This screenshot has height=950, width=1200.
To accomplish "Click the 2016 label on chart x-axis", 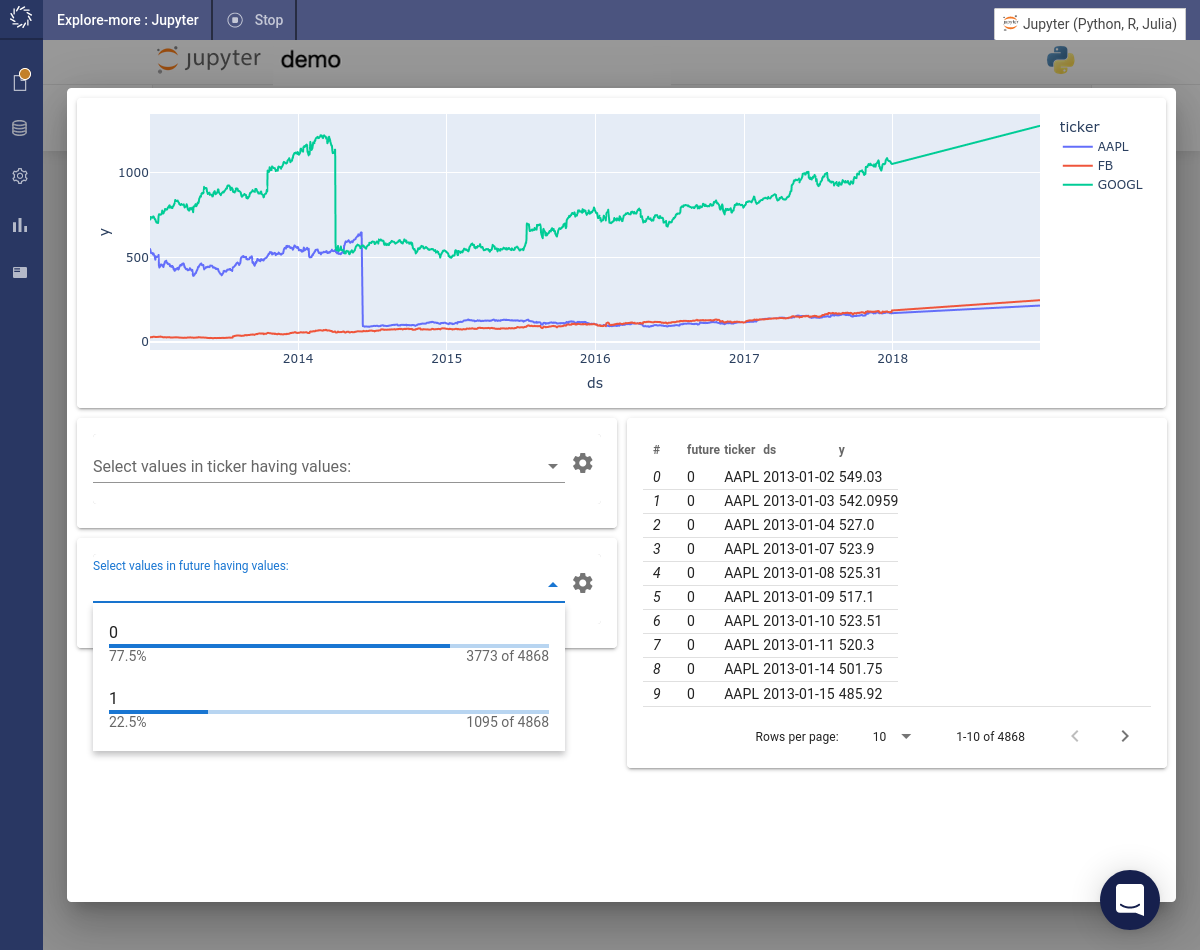I will (x=595, y=359).
